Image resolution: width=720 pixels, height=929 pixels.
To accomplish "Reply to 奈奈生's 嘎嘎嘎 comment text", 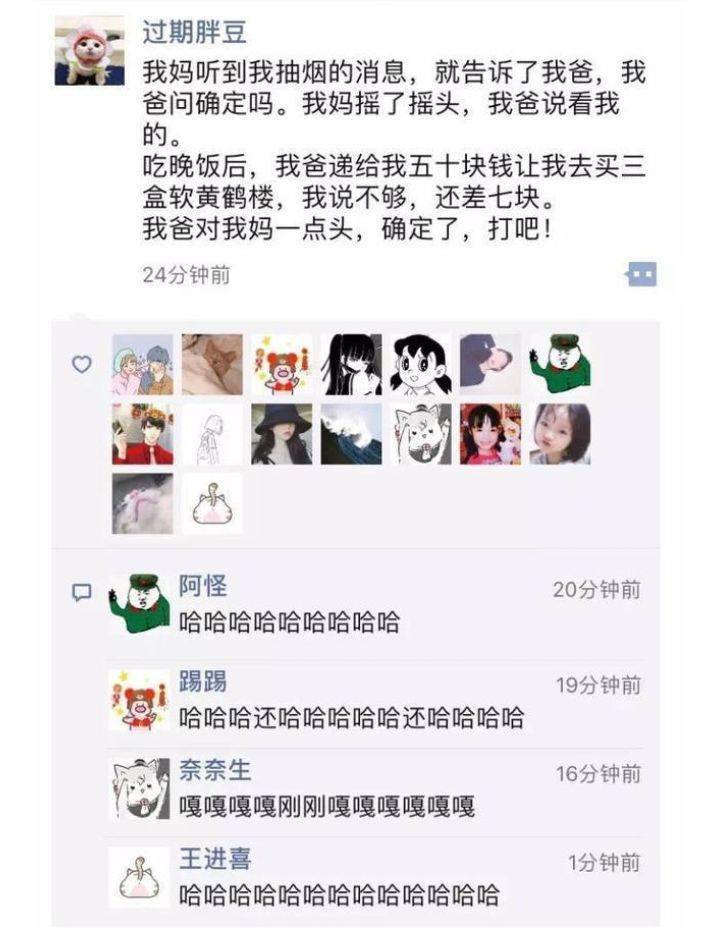I will point(327,807).
